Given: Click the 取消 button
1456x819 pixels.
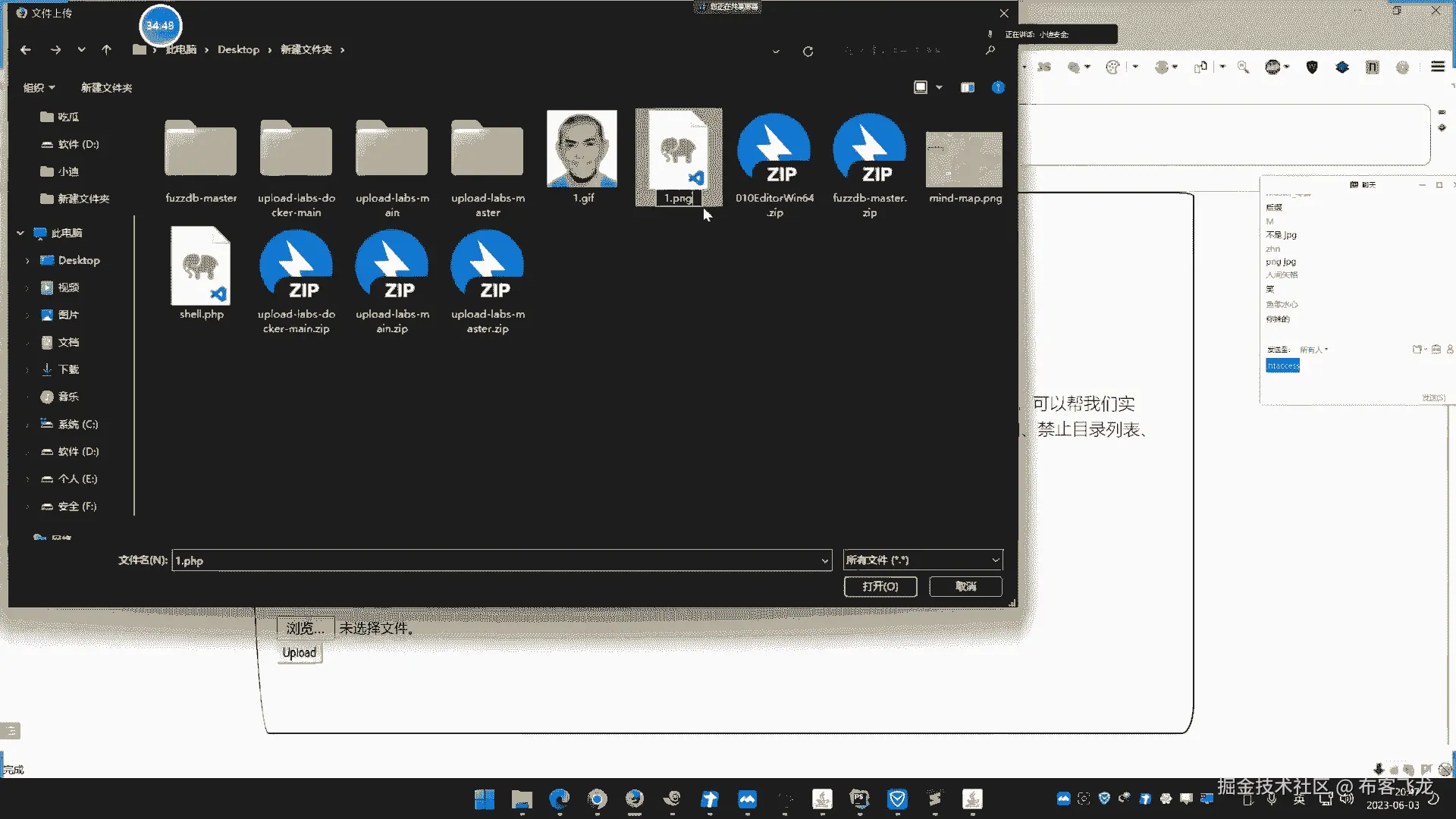Looking at the screenshot, I should (x=965, y=586).
